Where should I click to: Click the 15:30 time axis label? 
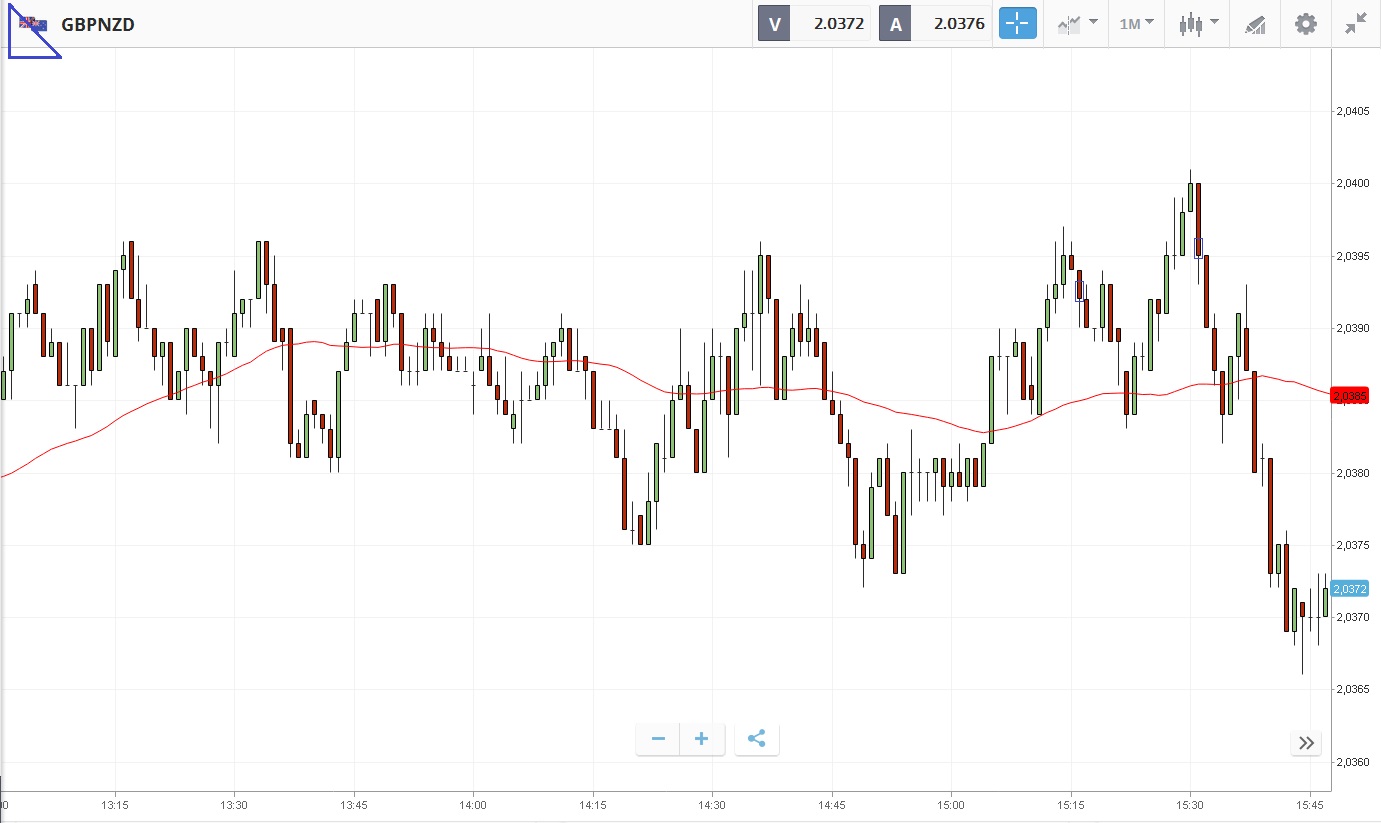pos(1190,805)
